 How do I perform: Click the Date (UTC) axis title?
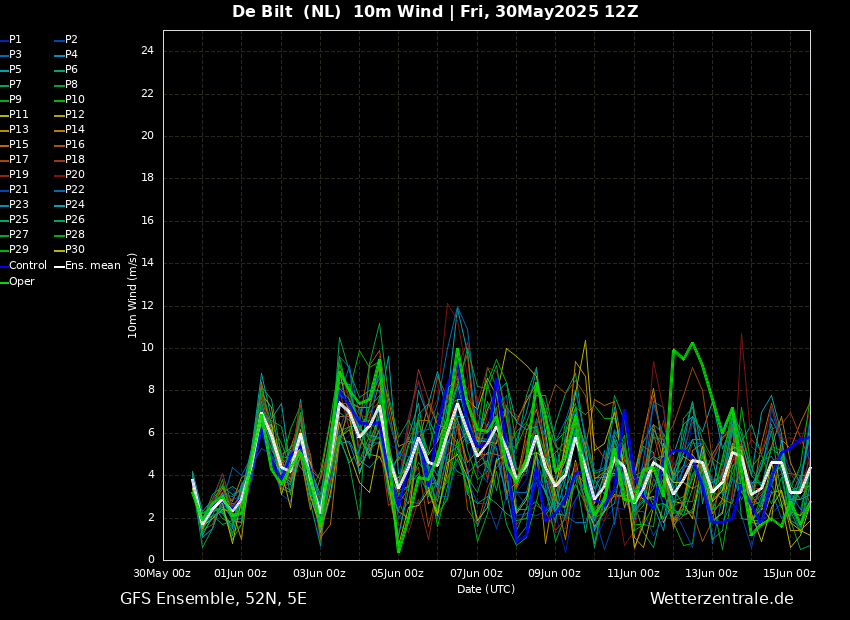486,590
